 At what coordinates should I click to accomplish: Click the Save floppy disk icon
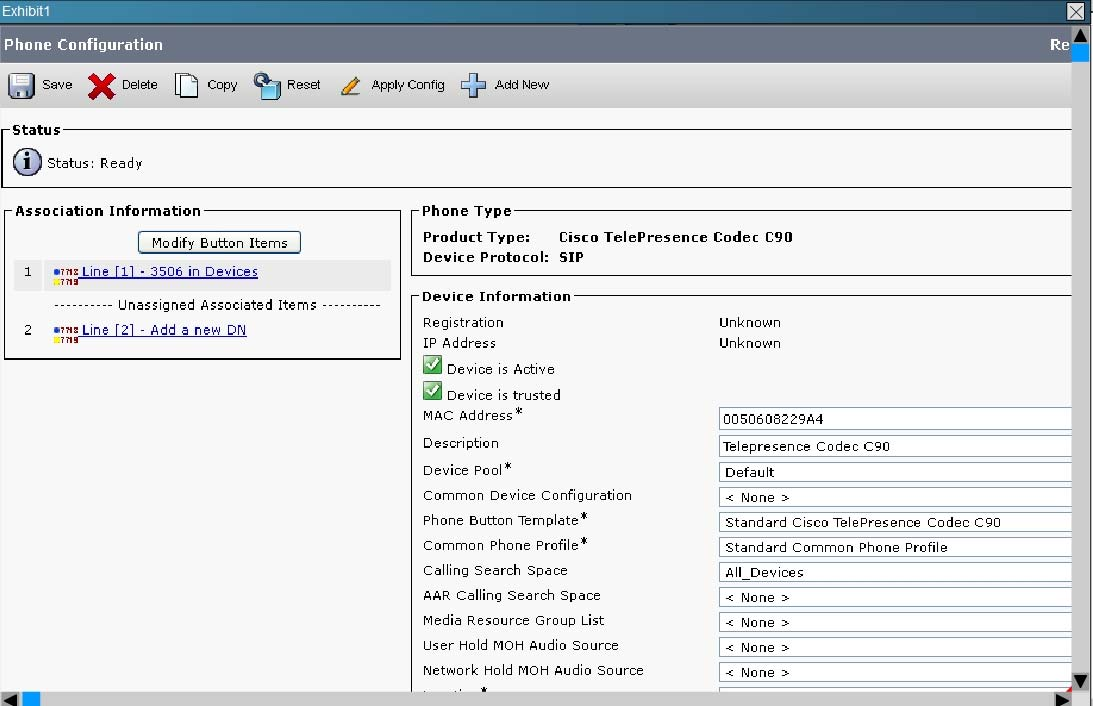pos(22,85)
